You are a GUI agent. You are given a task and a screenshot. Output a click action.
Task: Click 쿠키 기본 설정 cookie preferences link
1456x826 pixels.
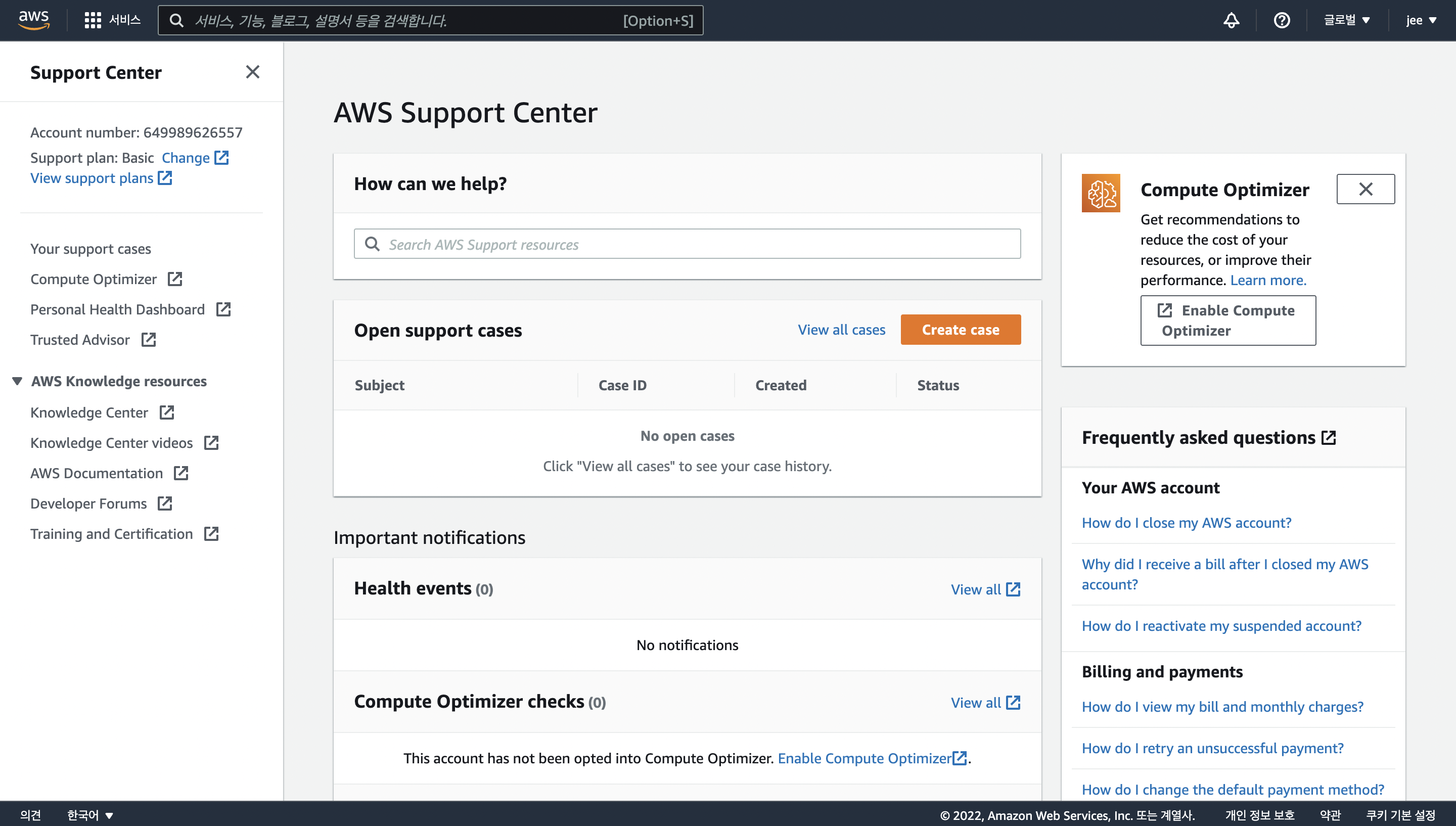click(1400, 815)
